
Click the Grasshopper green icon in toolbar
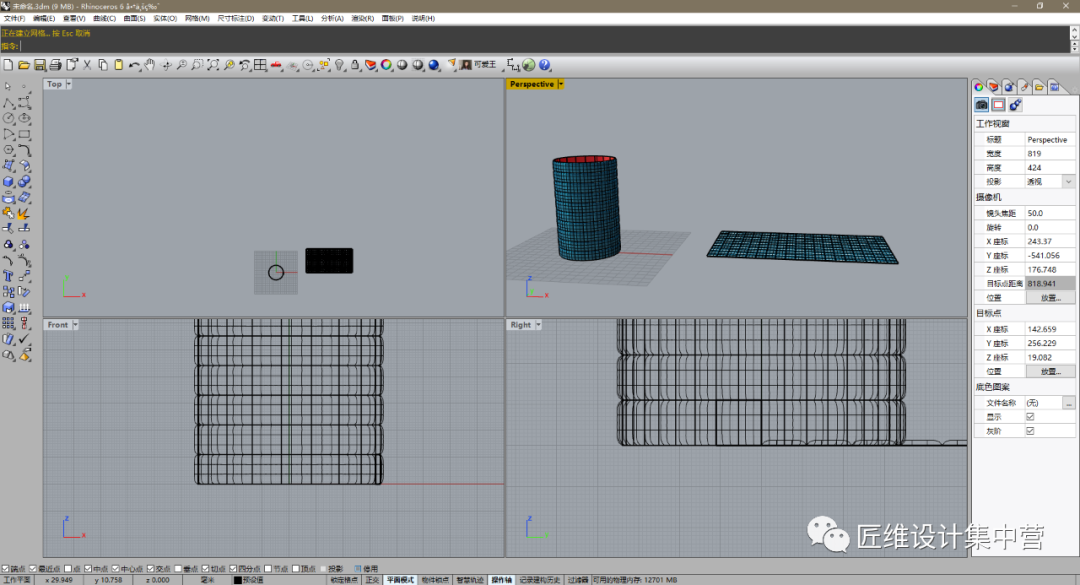pos(529,65)
